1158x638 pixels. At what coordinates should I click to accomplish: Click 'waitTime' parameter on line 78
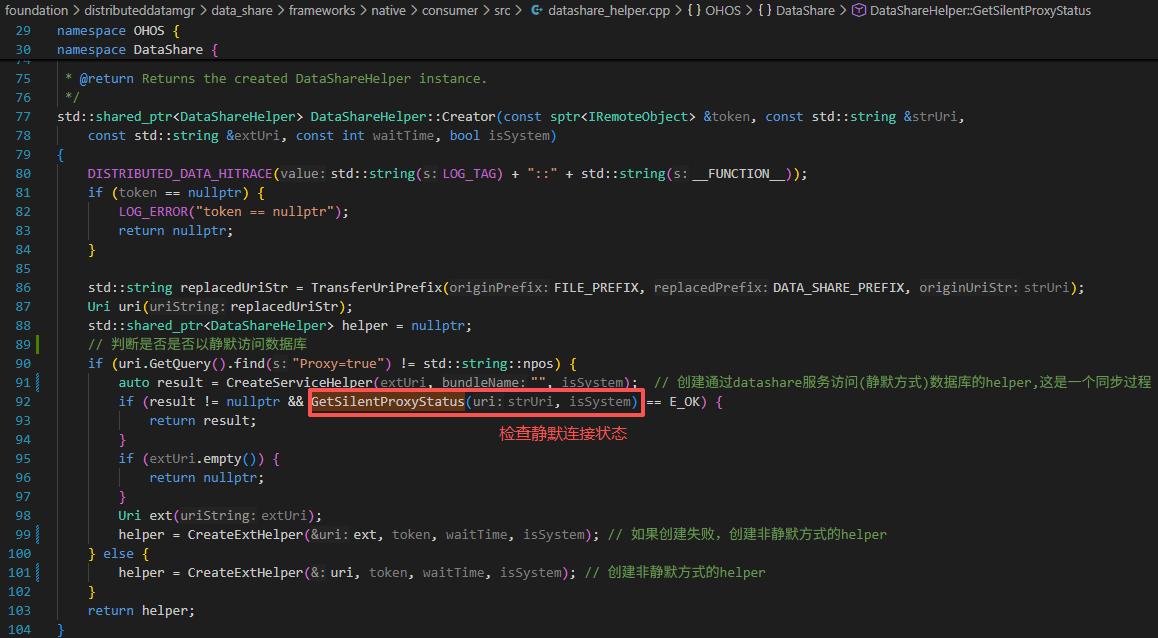(x=403, y=136)
